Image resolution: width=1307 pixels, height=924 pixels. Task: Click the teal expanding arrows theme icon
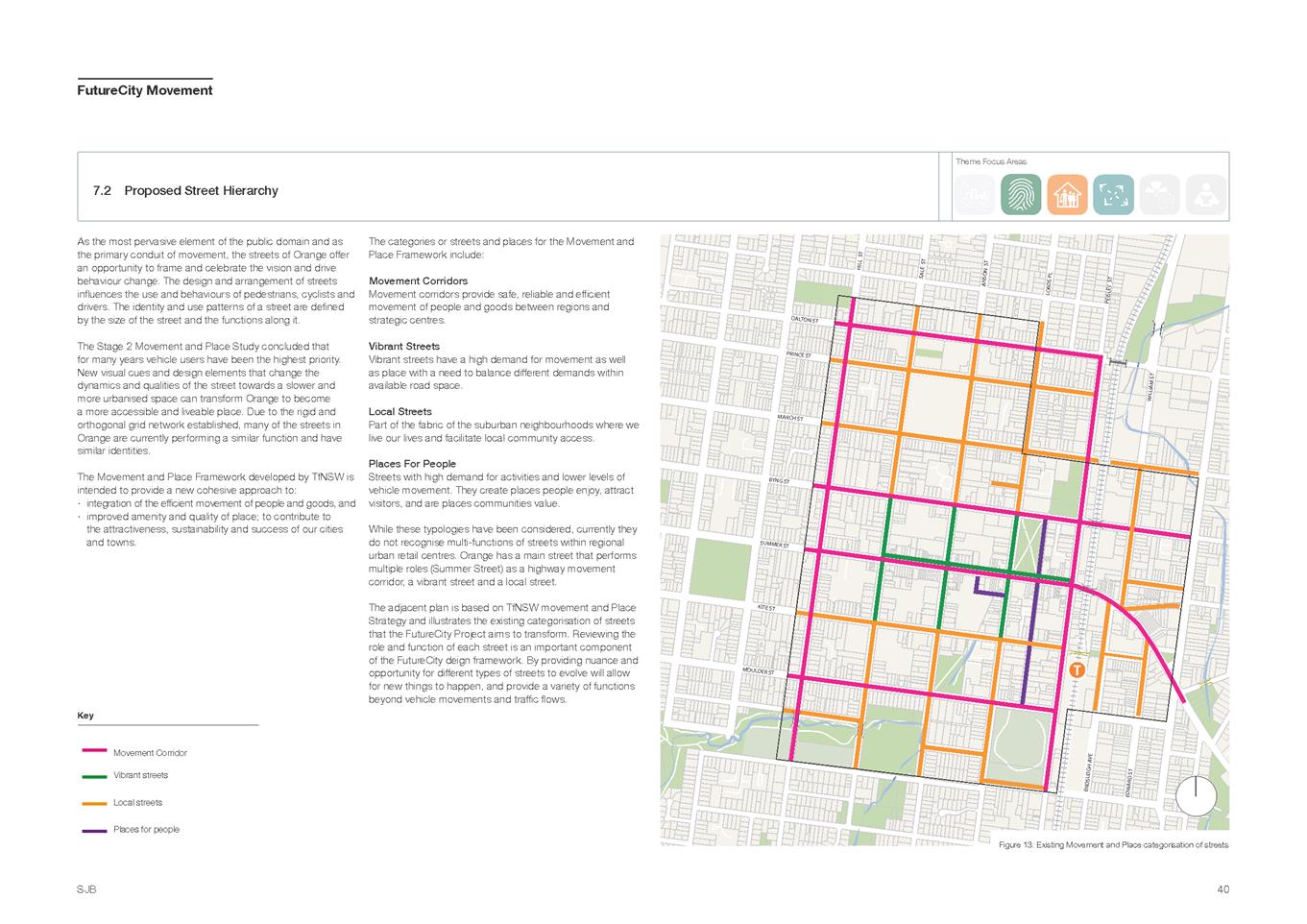tap(1113, 195)
